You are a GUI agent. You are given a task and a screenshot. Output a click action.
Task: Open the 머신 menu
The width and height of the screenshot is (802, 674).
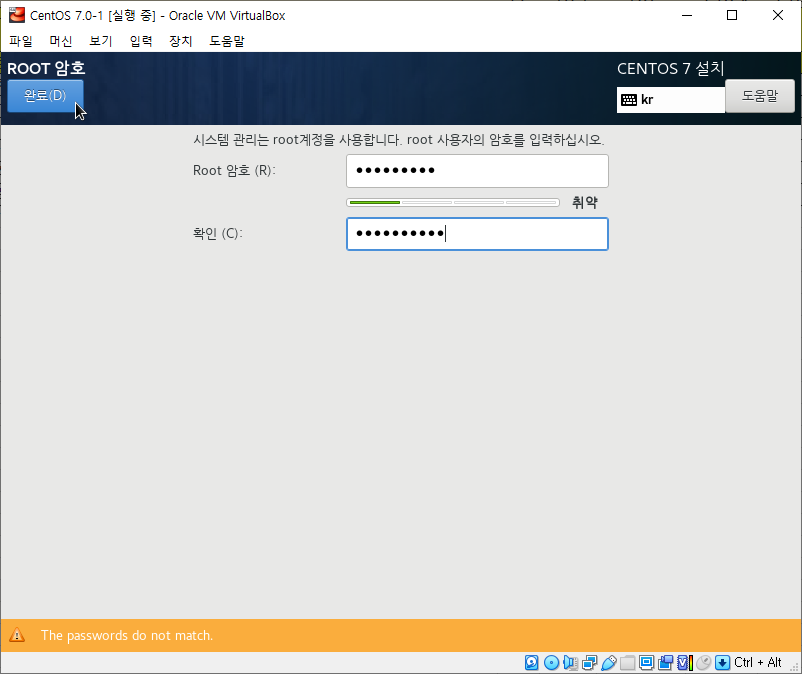point(61,41)
